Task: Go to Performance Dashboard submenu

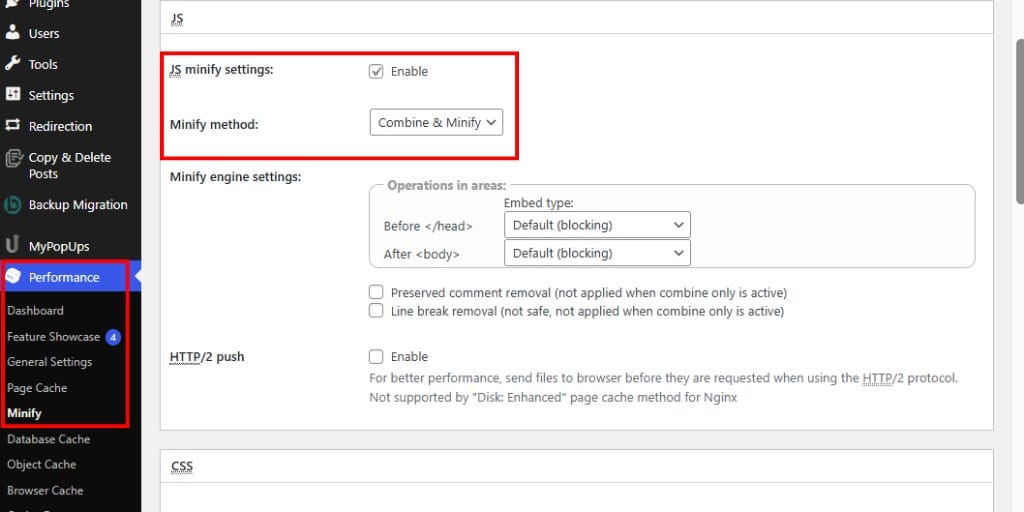Action: coord(35,311)
